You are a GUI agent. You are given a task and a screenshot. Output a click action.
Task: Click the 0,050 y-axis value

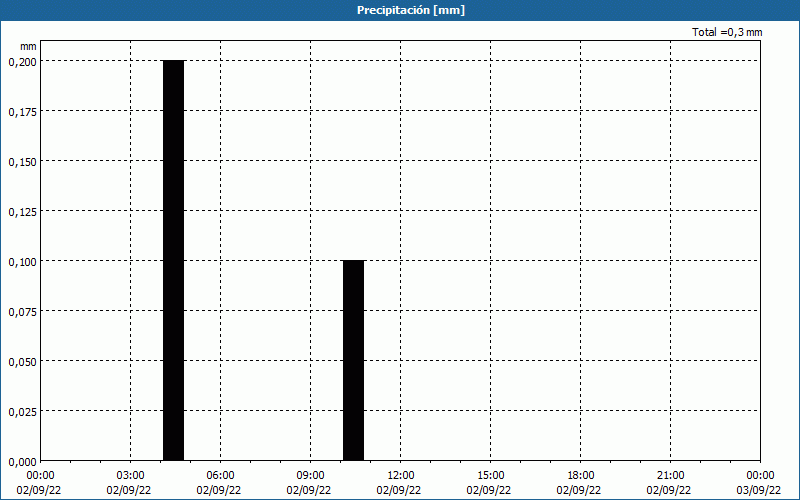coord(22,362)
